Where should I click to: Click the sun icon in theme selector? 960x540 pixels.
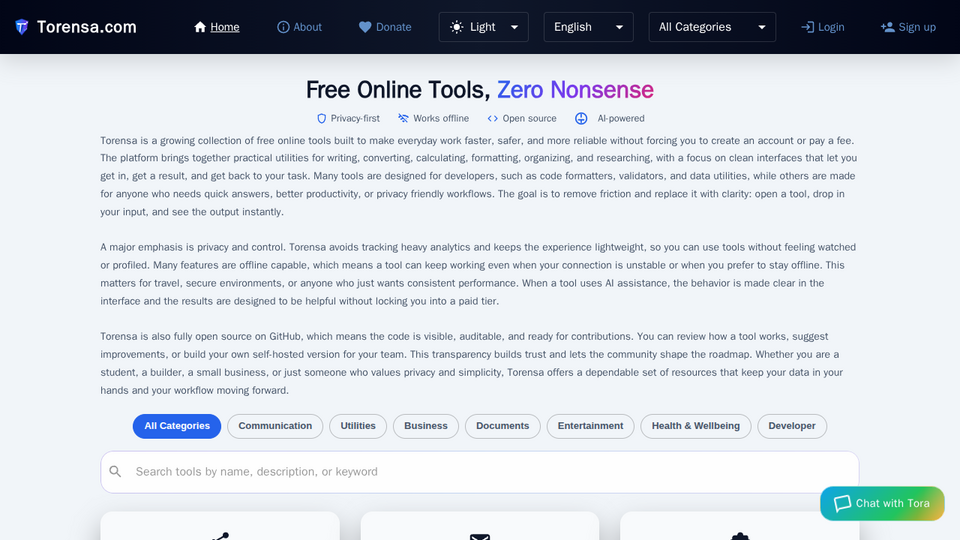pyautogui.click(x=457, y=27)
